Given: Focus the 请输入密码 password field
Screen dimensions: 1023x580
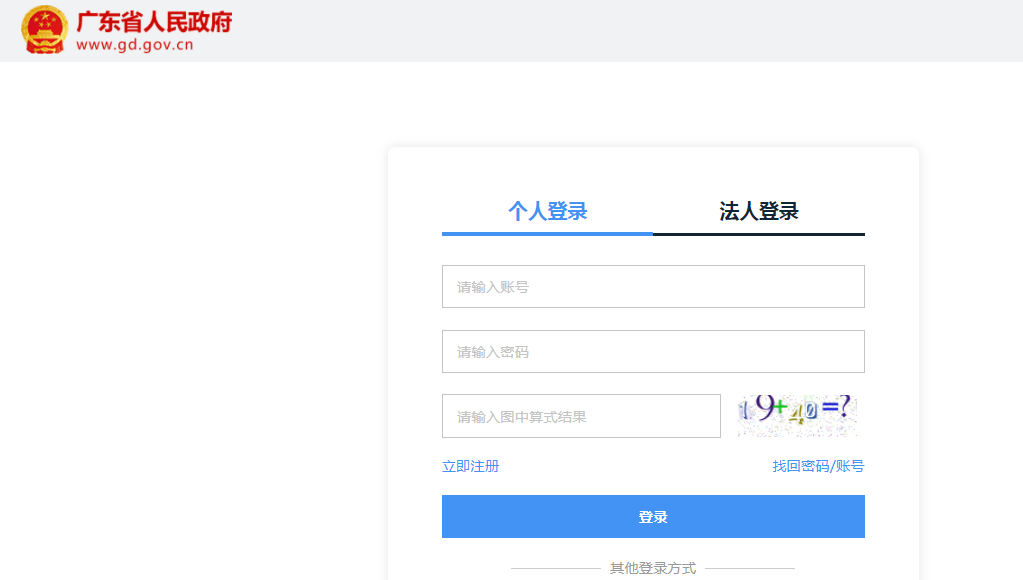Looking at the screenshot, I should [653, 352].
